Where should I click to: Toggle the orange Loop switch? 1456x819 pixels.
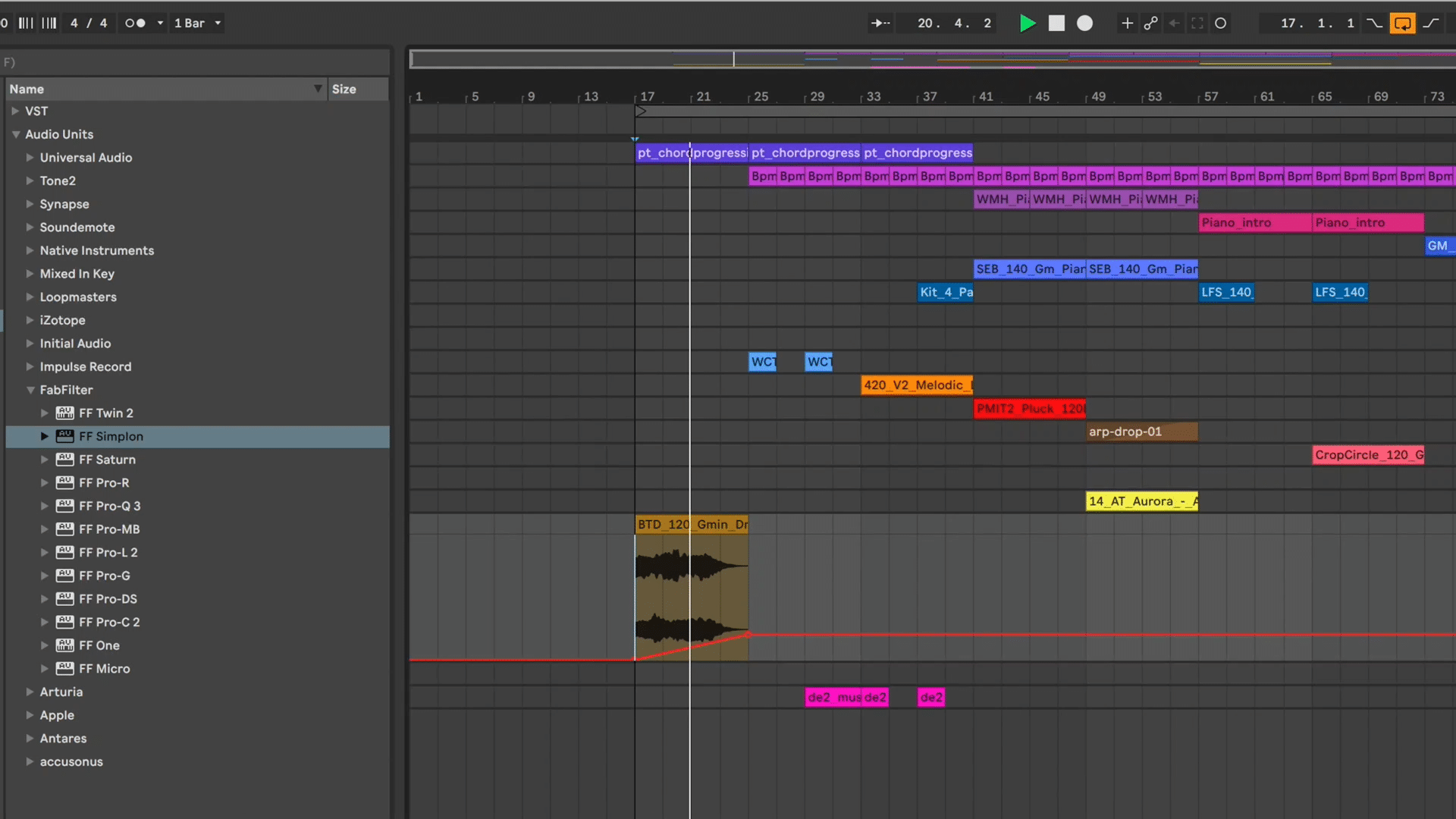pyautogui.click(x=1403, y=24)
